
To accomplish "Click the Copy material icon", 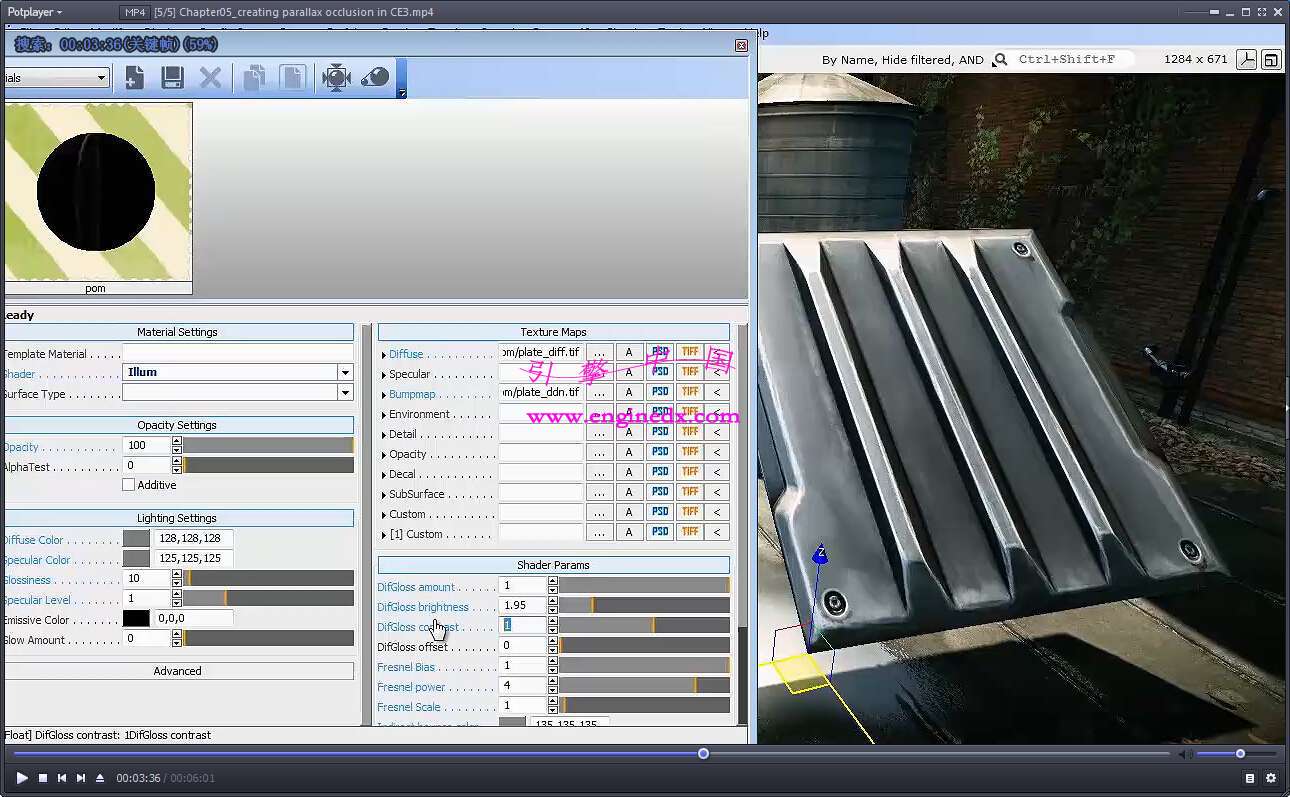I will coord(255,77).
